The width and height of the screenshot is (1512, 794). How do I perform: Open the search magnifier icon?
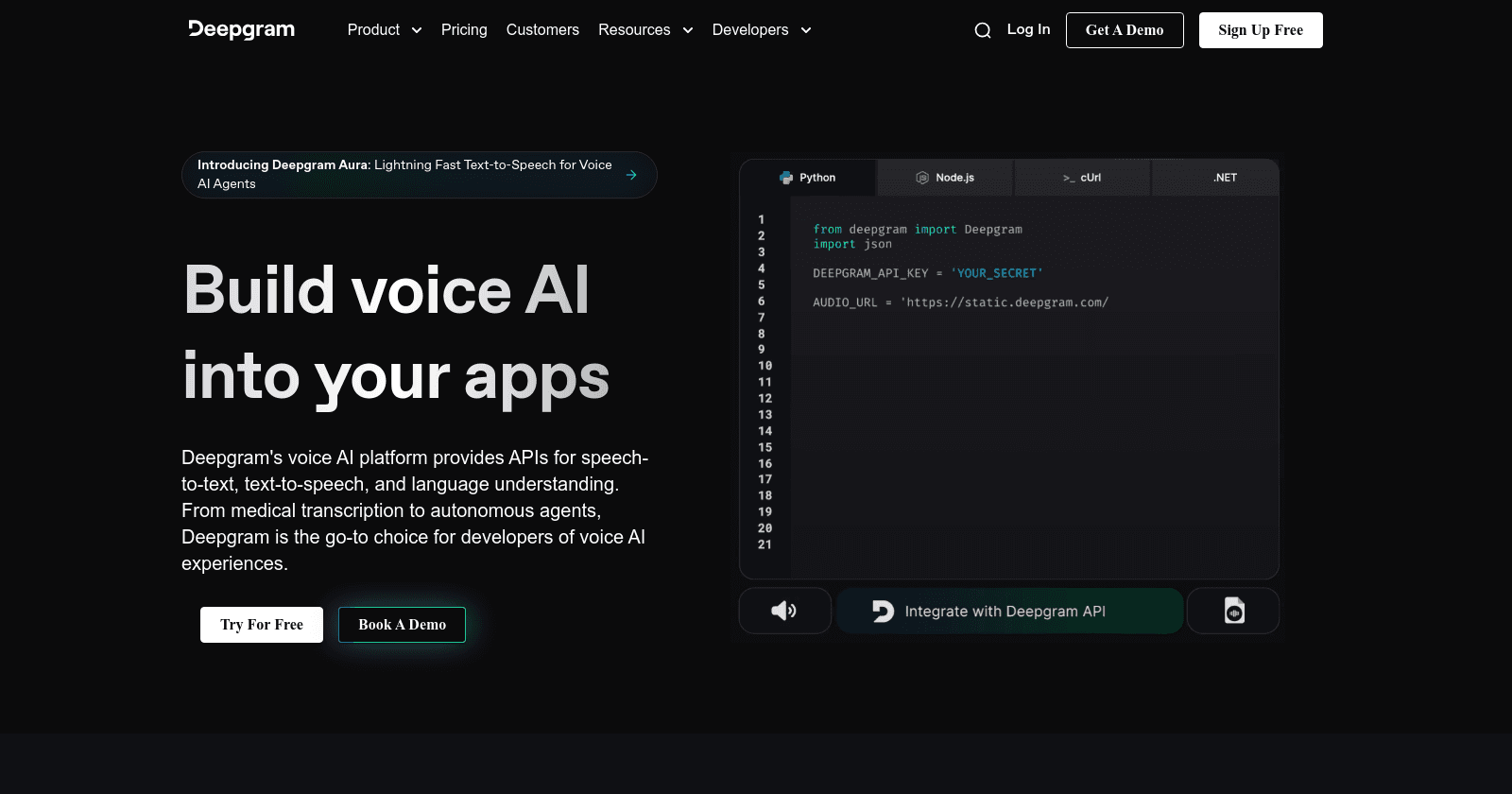click(983, 30)
